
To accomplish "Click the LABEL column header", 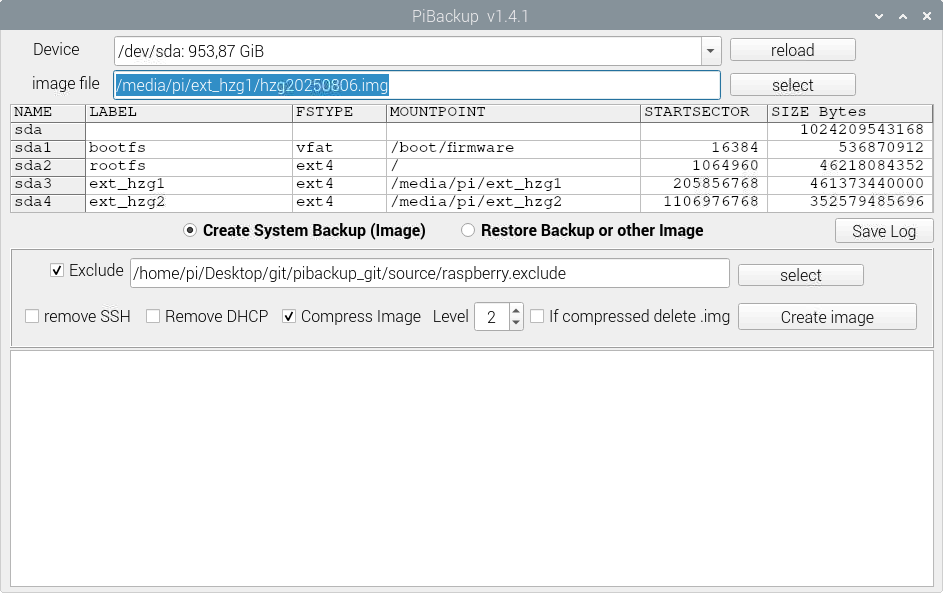I will coord(189,112).
